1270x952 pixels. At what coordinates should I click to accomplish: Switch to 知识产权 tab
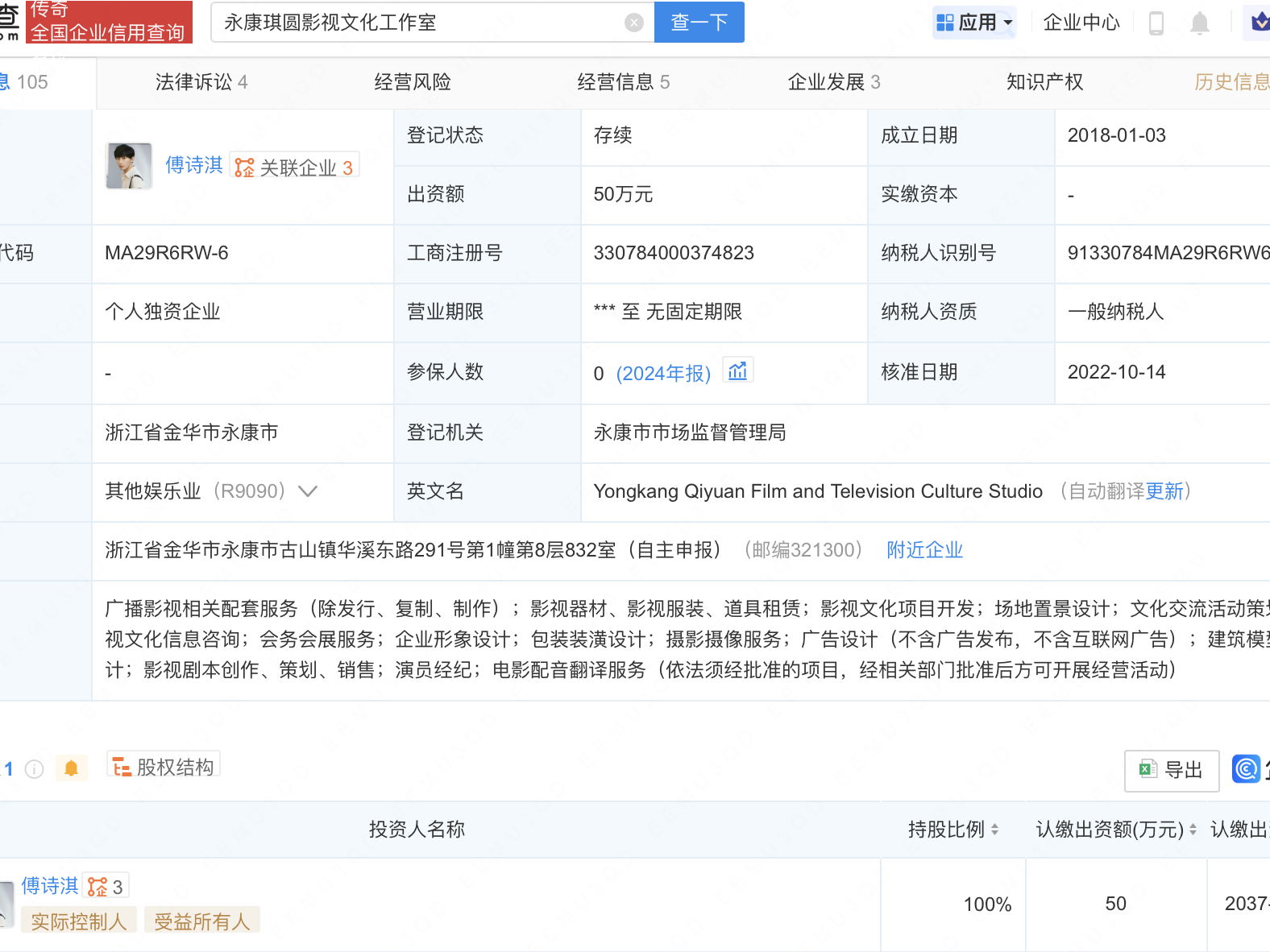click(1044, 82)
